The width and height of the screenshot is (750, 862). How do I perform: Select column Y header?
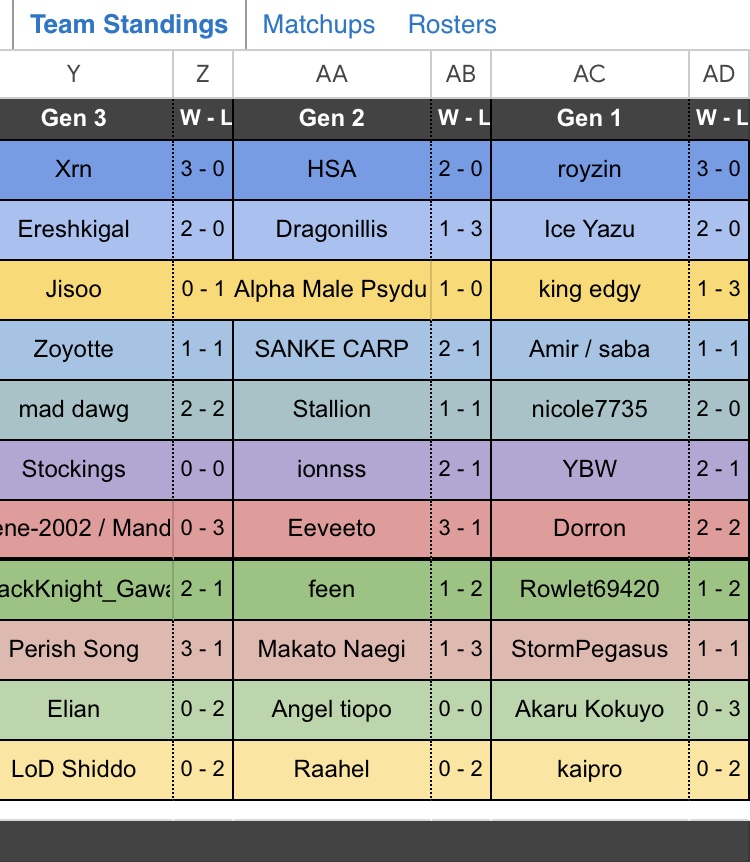(73, 74)
